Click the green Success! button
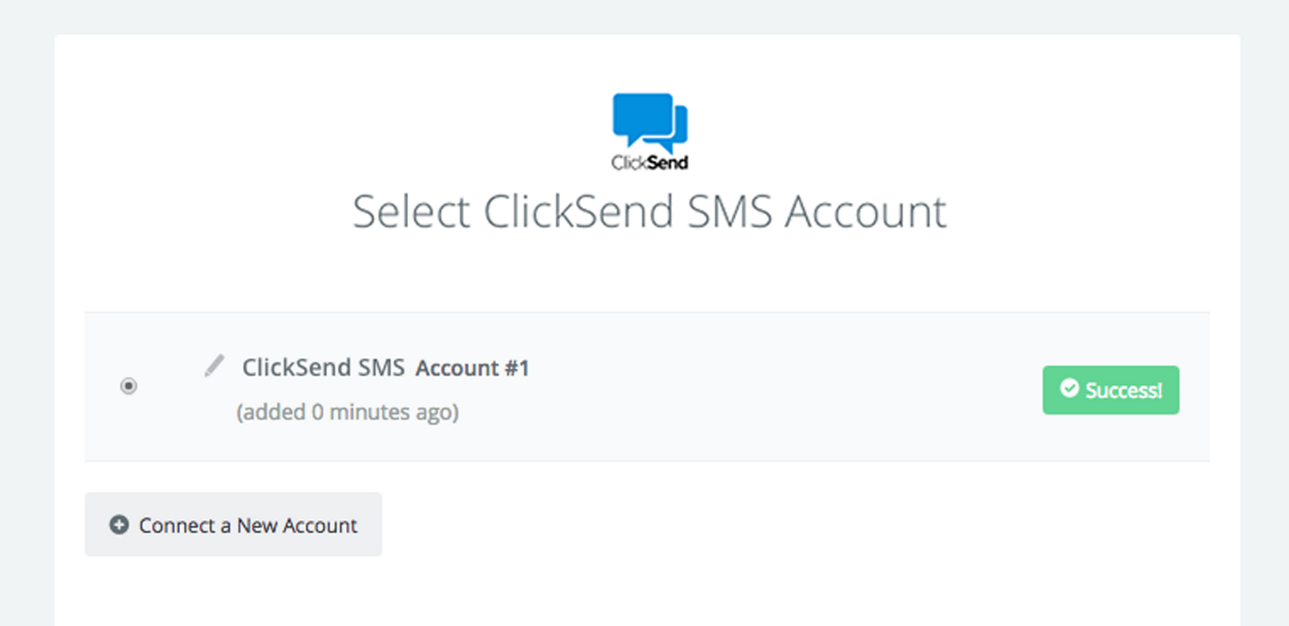The width and height of the screenshot is (1289, 626). [1111, 390]
